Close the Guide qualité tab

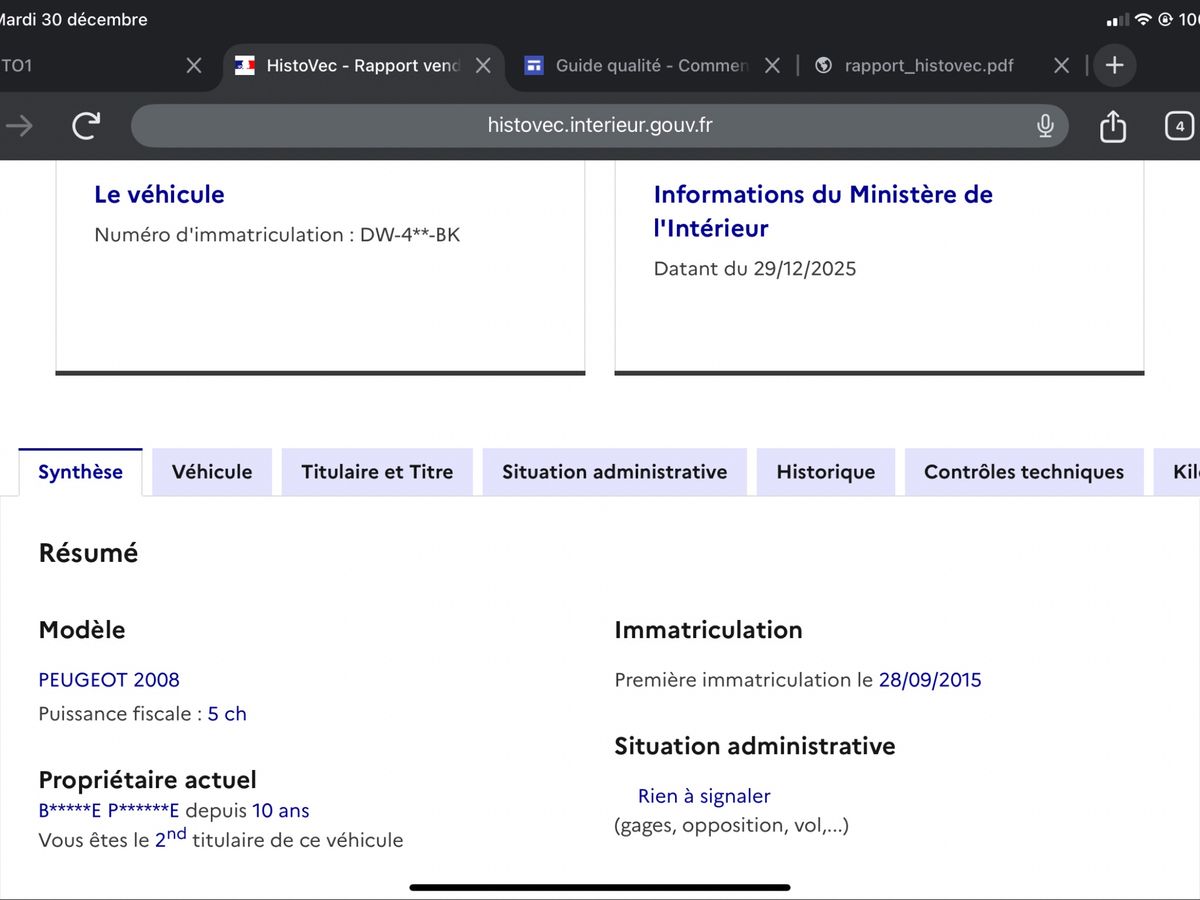tap(772, 66)
